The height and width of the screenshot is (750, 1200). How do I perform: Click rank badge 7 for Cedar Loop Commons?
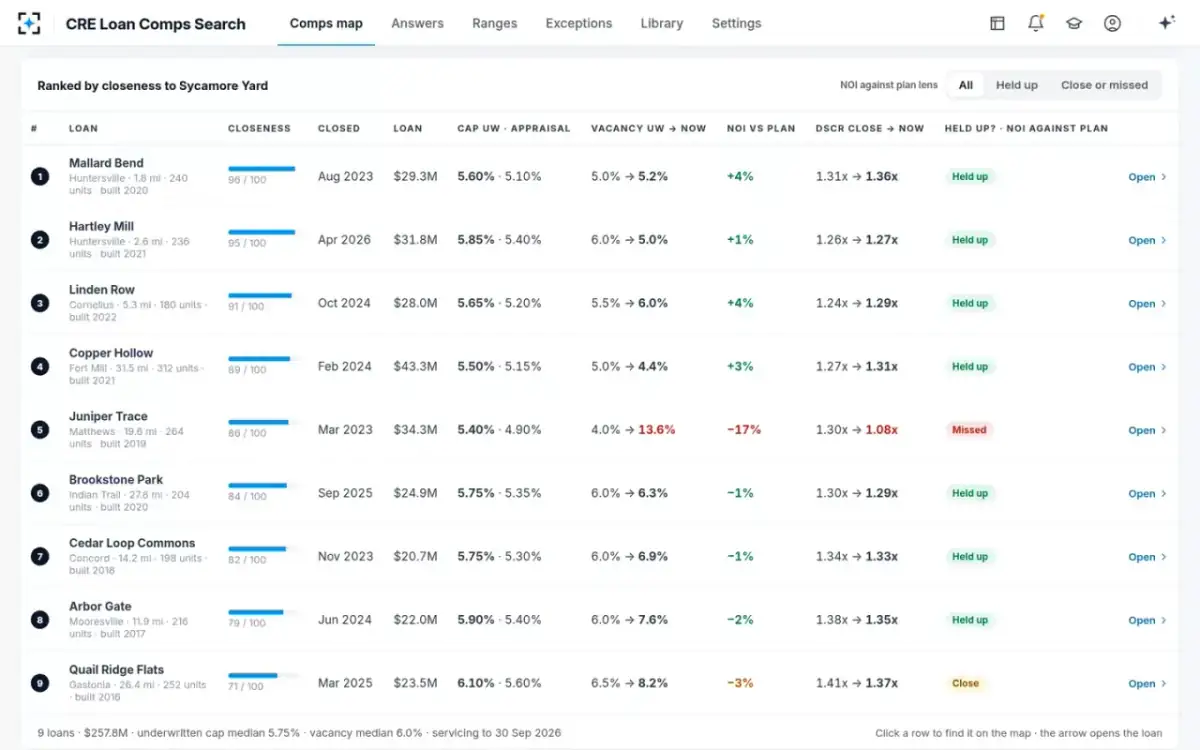coord(40,557)
